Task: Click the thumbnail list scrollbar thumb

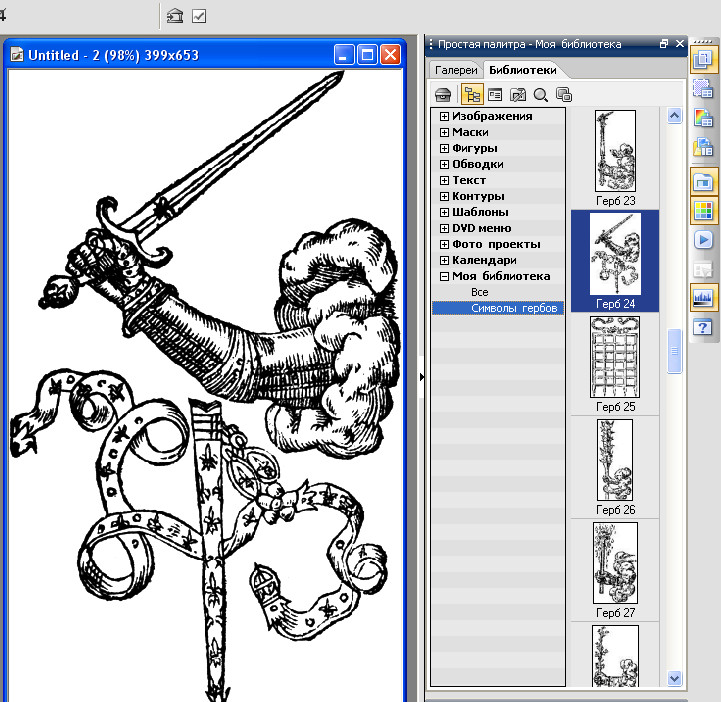Action: [674, 351]
